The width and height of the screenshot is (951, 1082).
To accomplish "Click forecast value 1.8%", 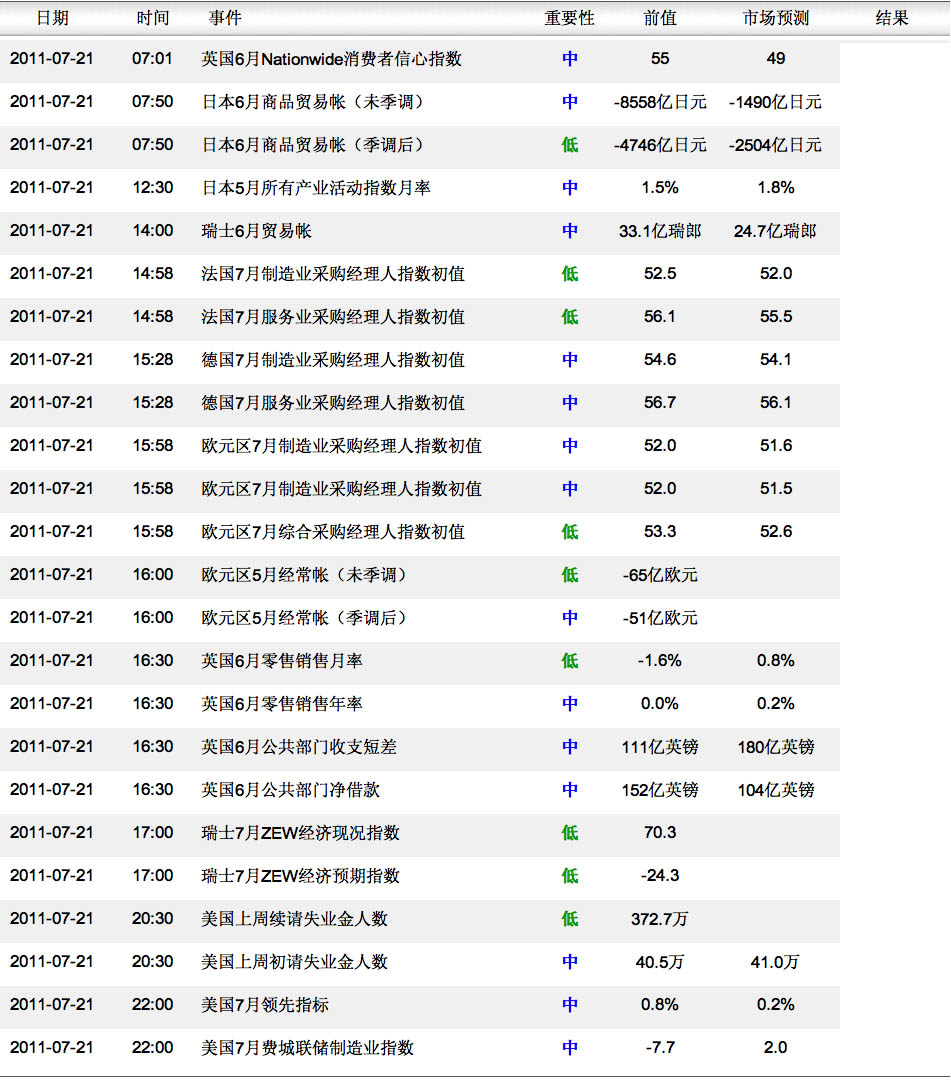I will (776, 188).
